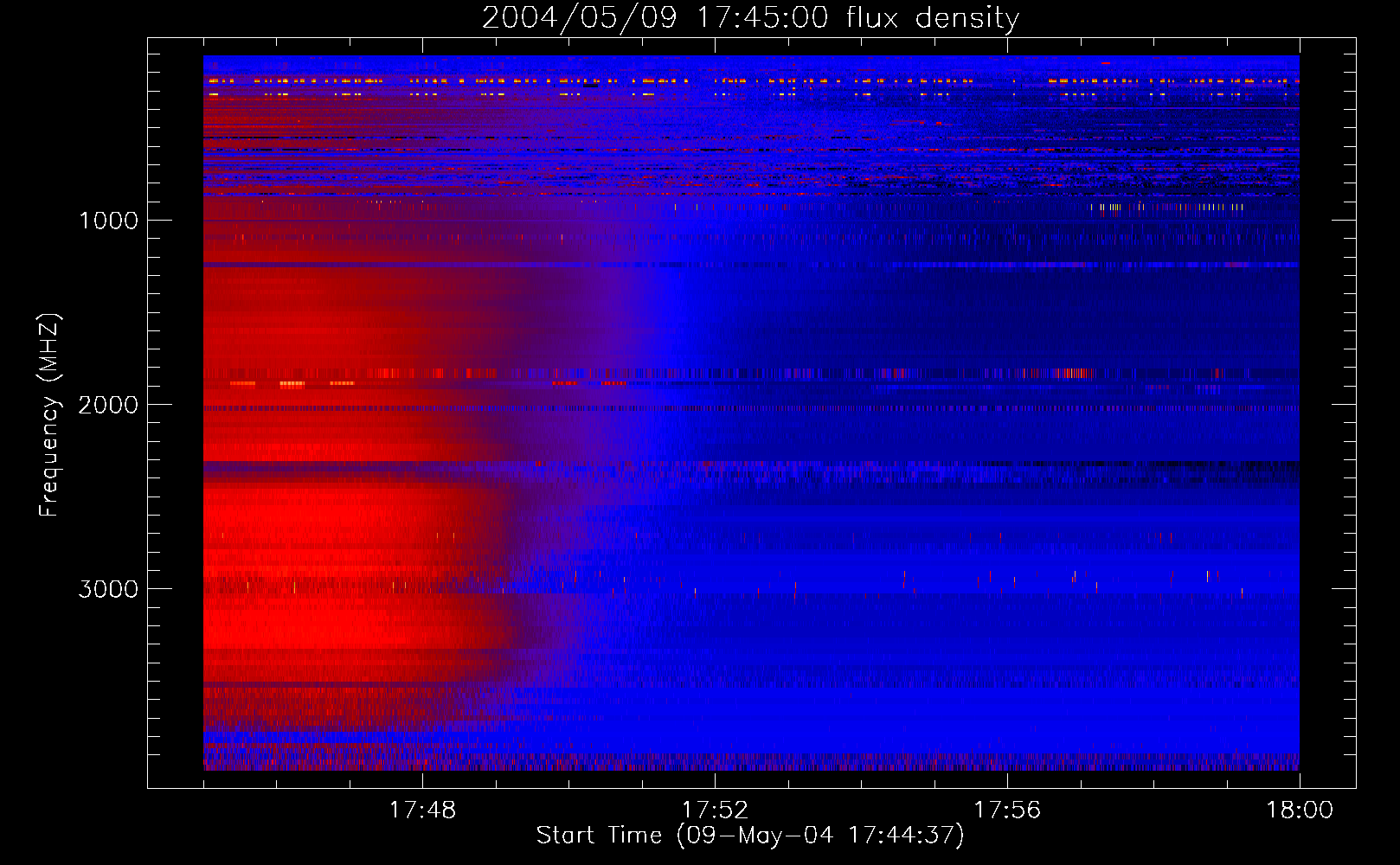Click the 18:00 time tick label
Screen dimensions: 1400x865
(x=1300, y=811)
